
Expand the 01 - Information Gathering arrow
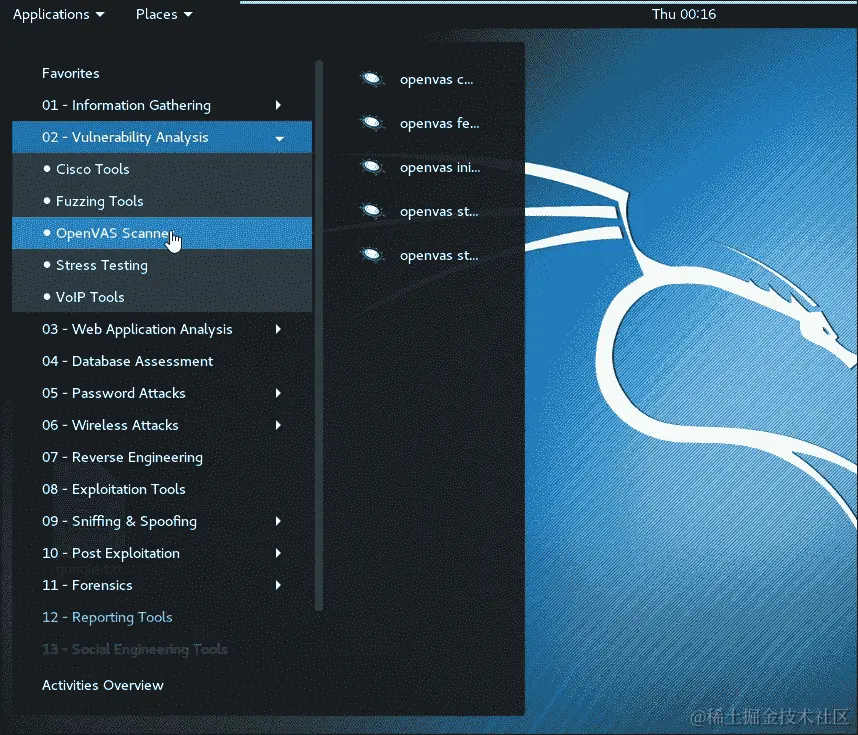click(278, 105)
